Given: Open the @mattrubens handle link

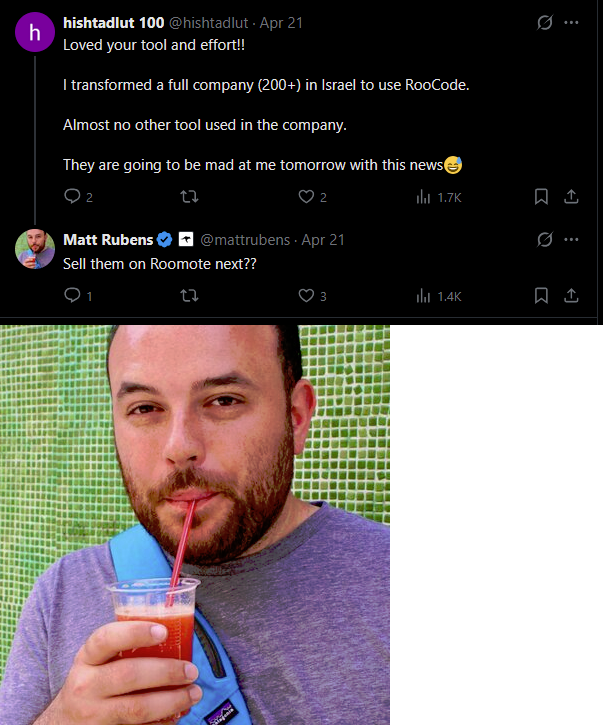Looking at the screenshot, I should [x=246, y=240].
